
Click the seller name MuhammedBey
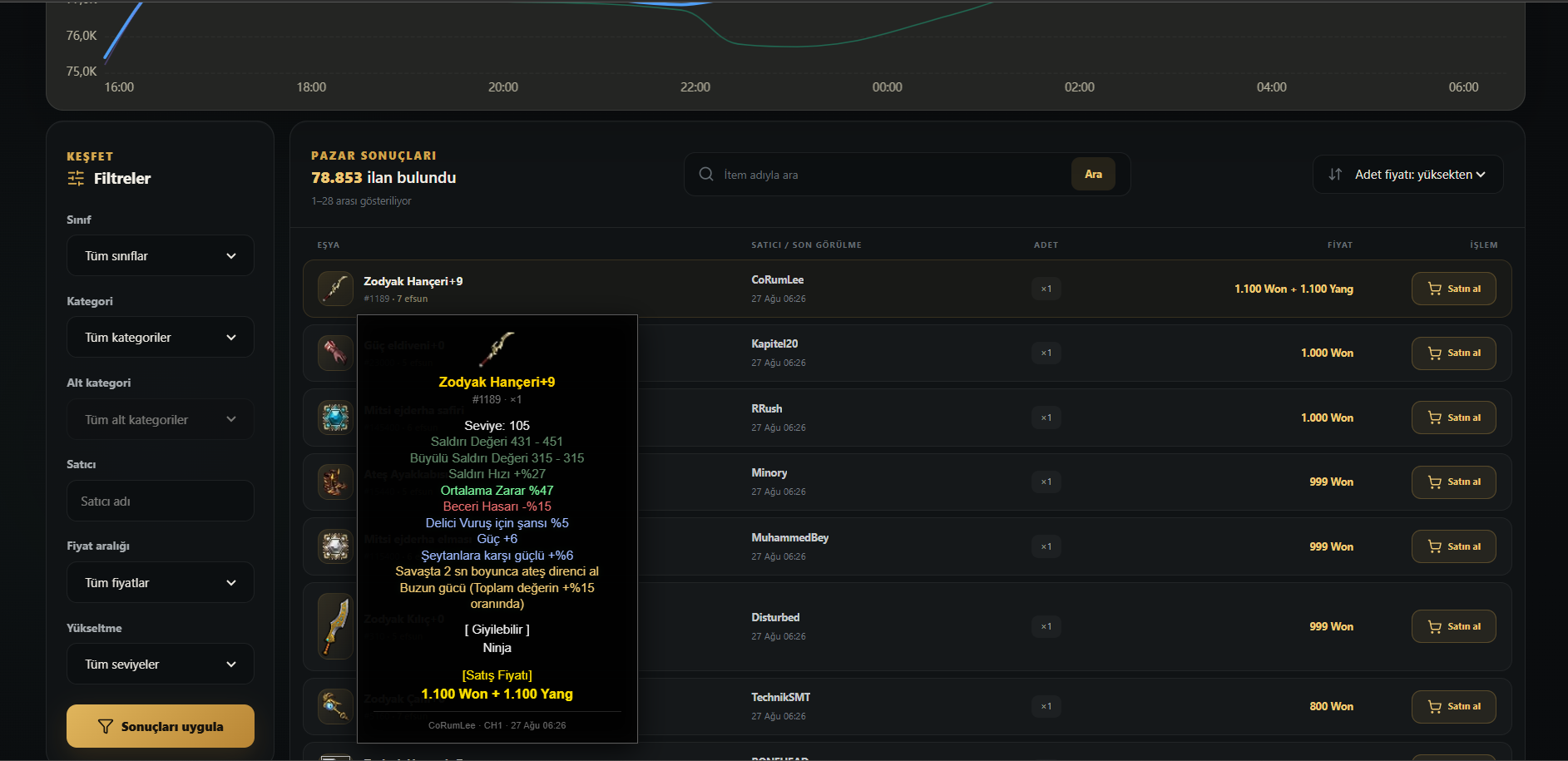click(x=790, y=538)
